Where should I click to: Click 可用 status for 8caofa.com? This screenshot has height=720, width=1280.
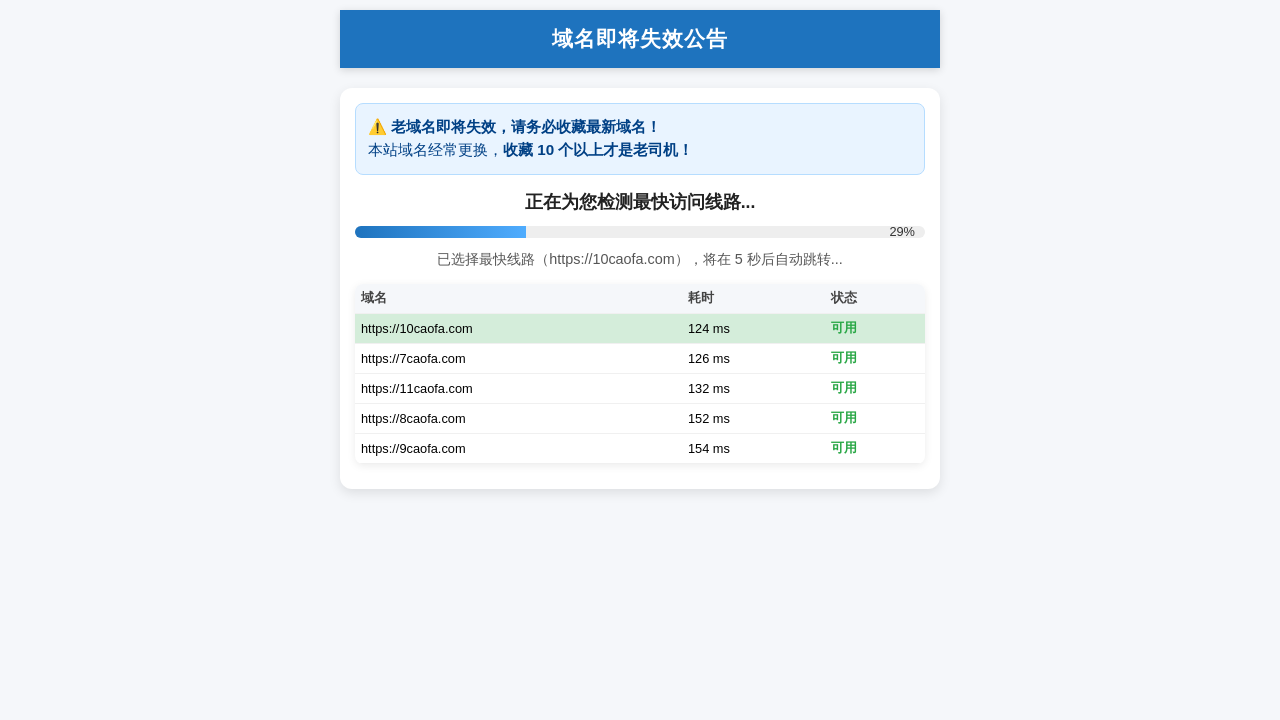pos(844,418)
